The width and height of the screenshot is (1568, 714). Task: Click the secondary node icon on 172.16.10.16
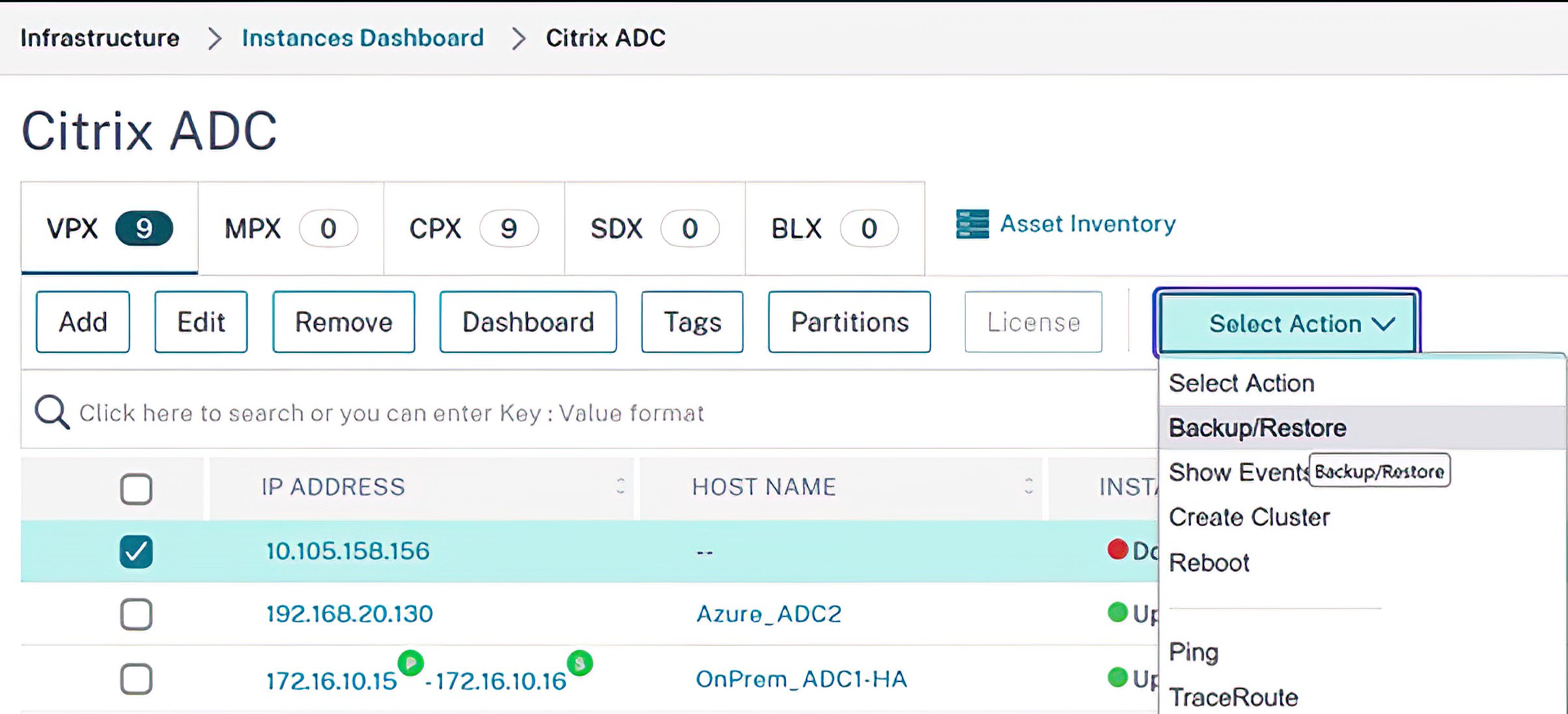pyautogui.click(x=580, y=663)
